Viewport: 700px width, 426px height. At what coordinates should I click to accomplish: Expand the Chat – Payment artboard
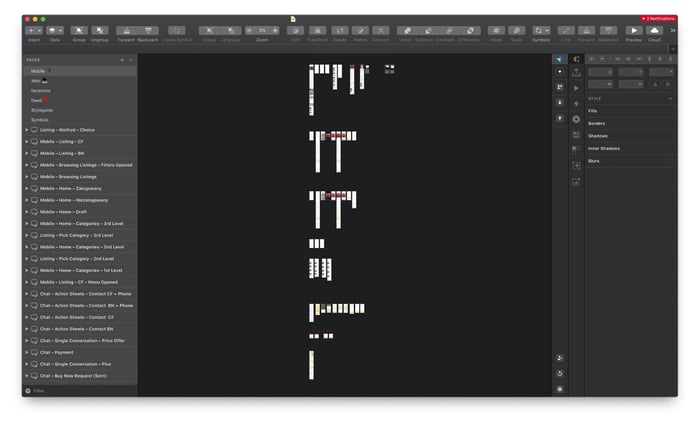pyautogui.click(x=27, y=352)
